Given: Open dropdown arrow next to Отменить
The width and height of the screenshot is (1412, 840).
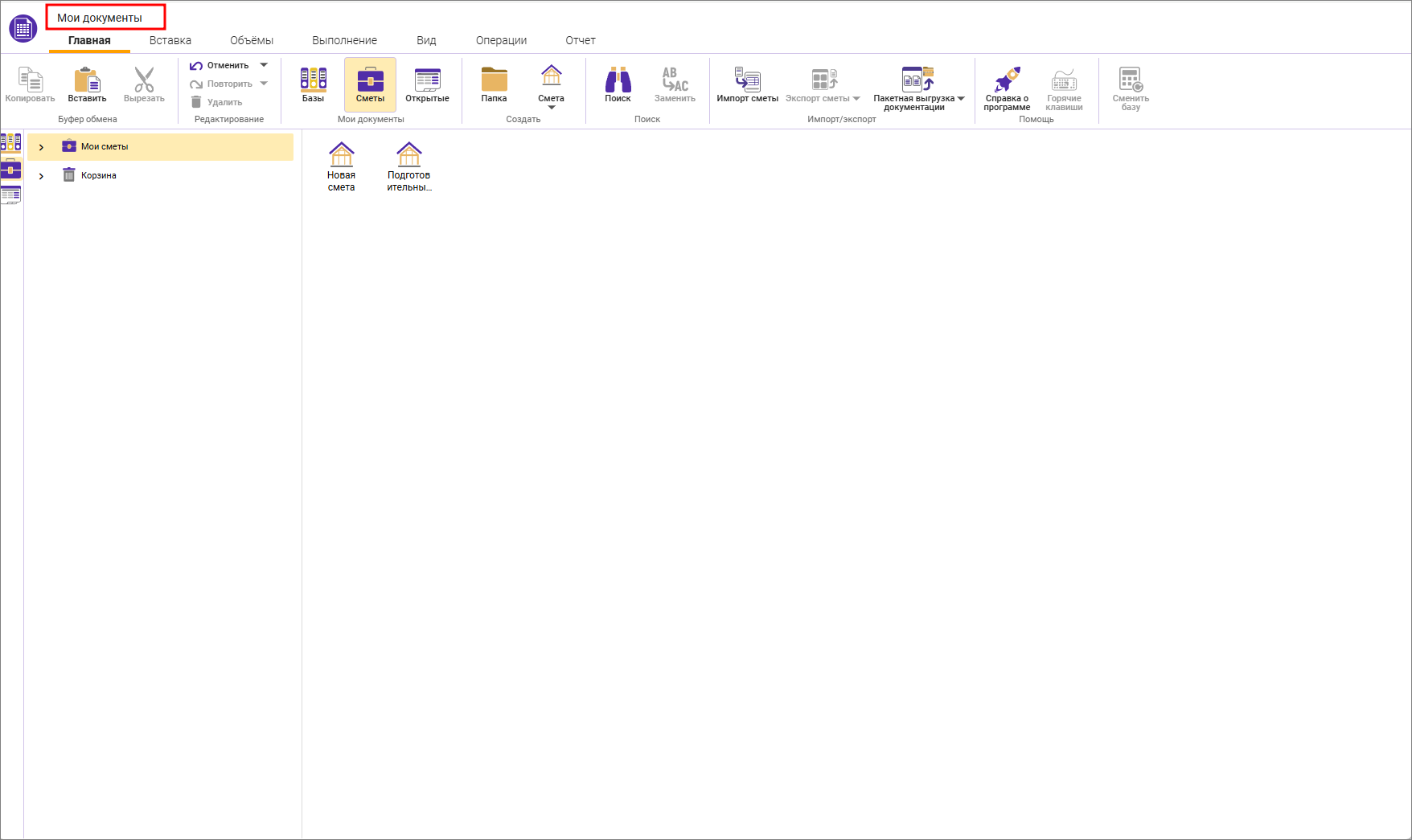Looking at the screenshot, I should pyautogui.click(x=264, y=65).
